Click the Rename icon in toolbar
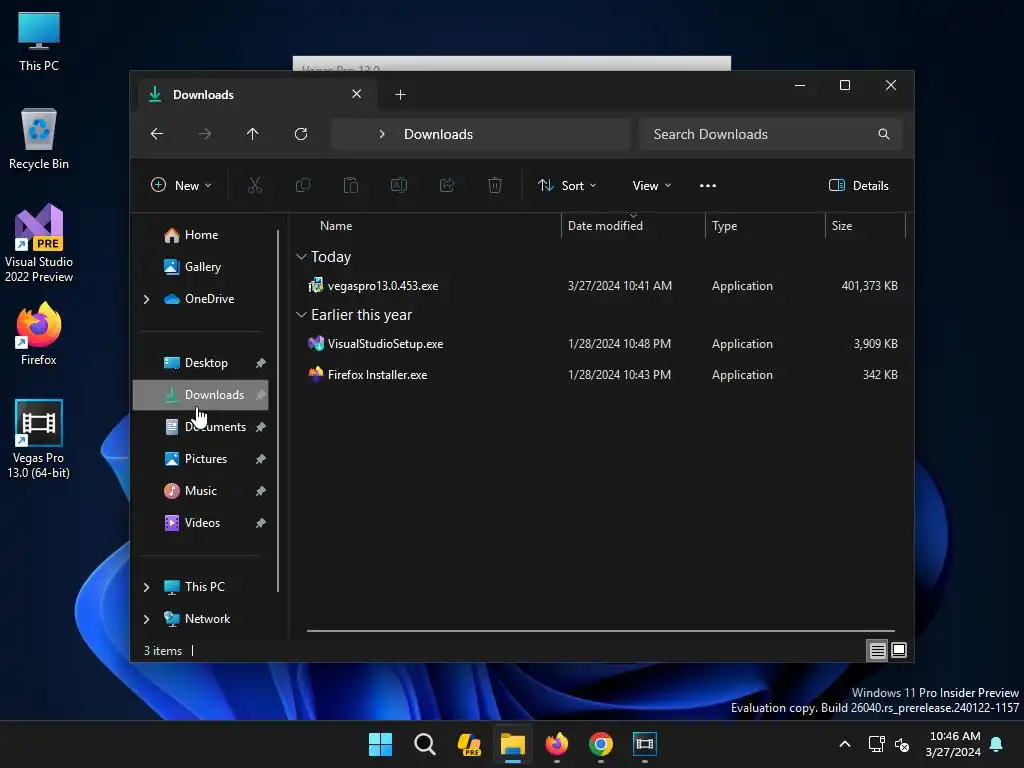Screen dimensions: 1024x768 [399, 185]
